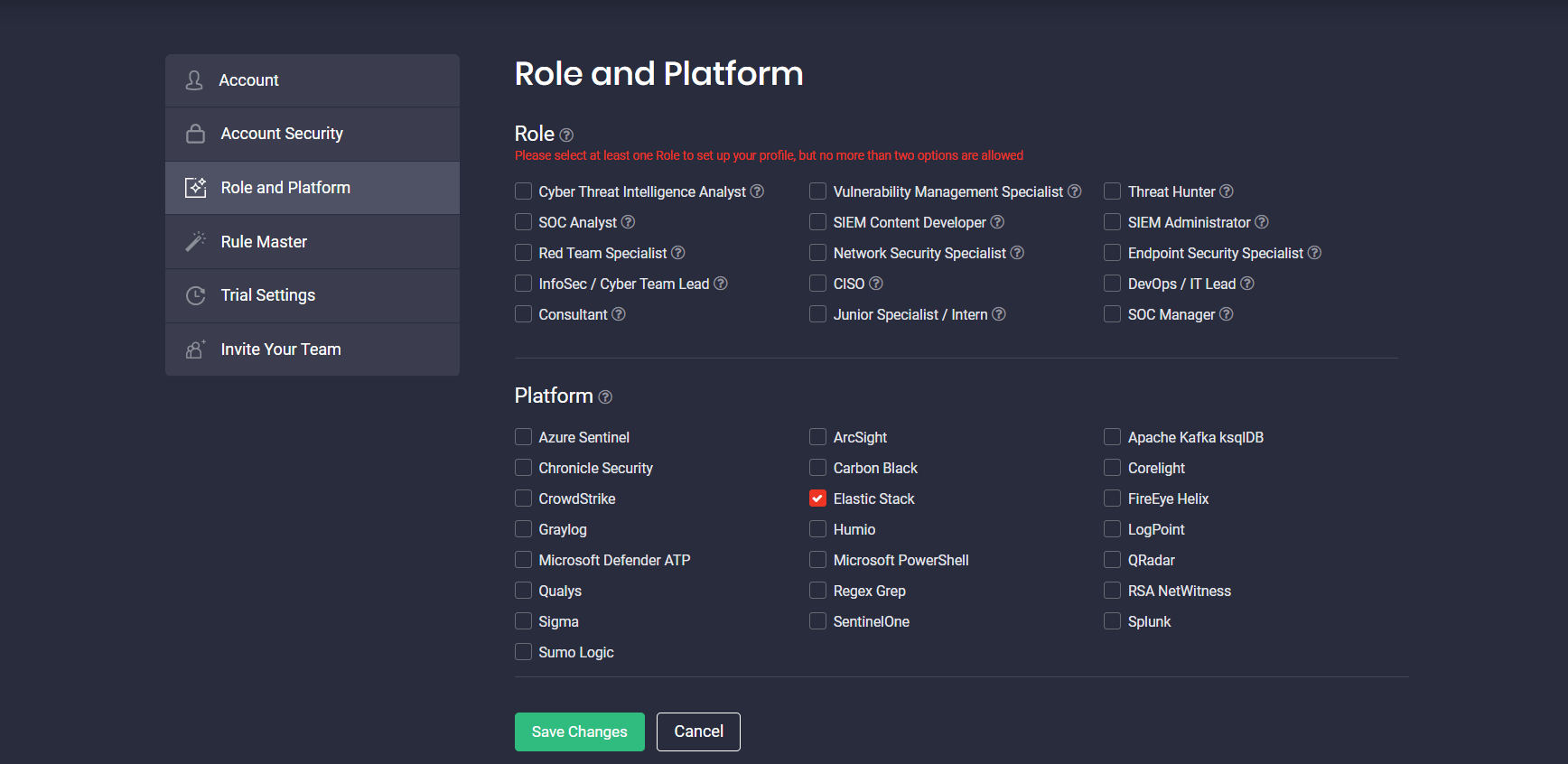Click help icon next to CISO

[875, 284]
